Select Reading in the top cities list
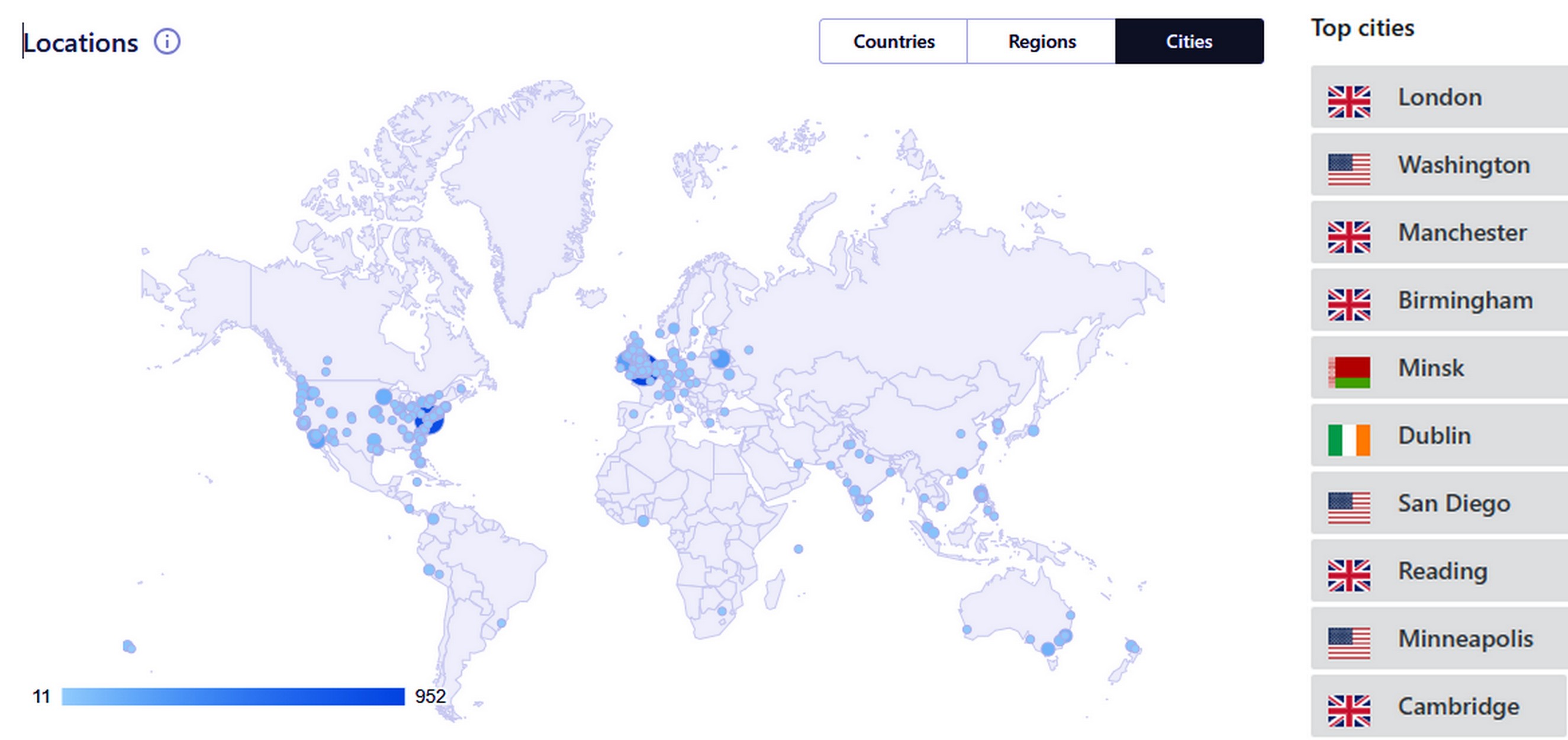 coord(1442,571)
